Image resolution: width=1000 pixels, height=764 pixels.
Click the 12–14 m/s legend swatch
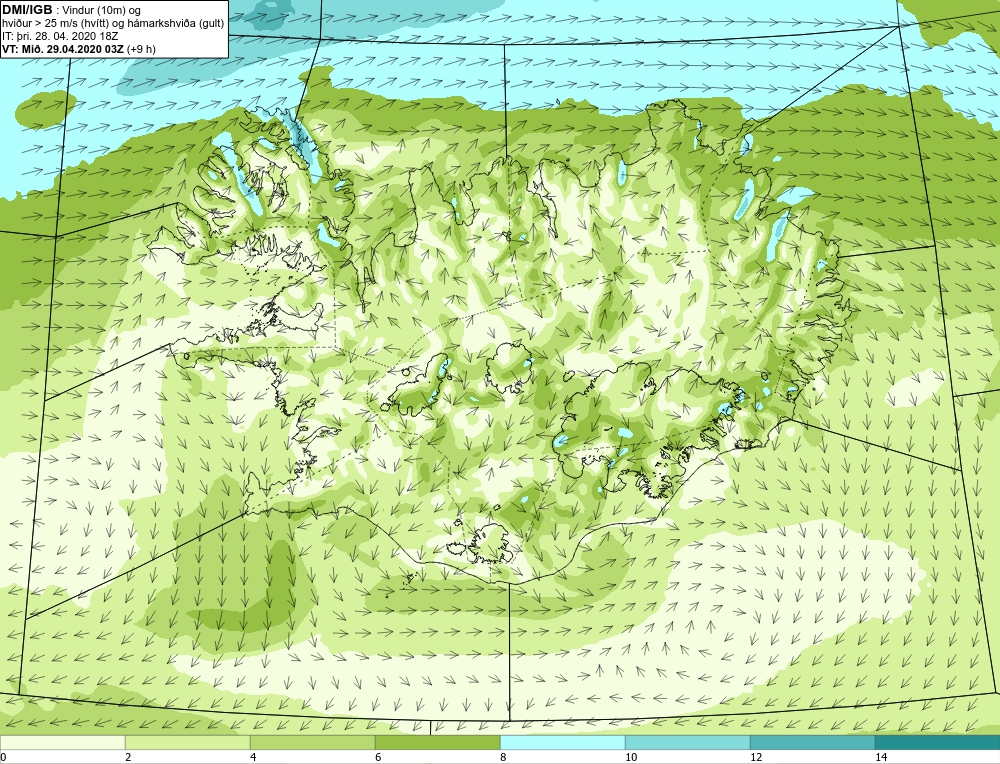point(812,743)
